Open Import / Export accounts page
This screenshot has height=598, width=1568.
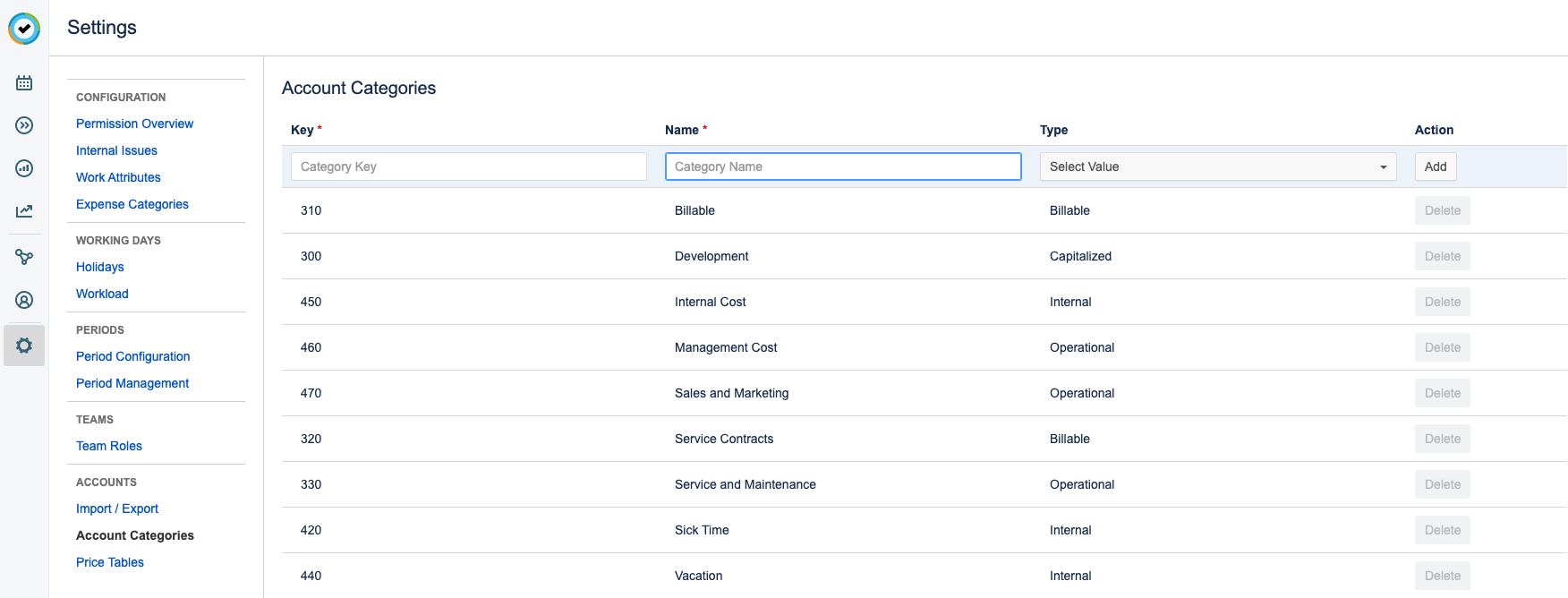coord(117,508)
